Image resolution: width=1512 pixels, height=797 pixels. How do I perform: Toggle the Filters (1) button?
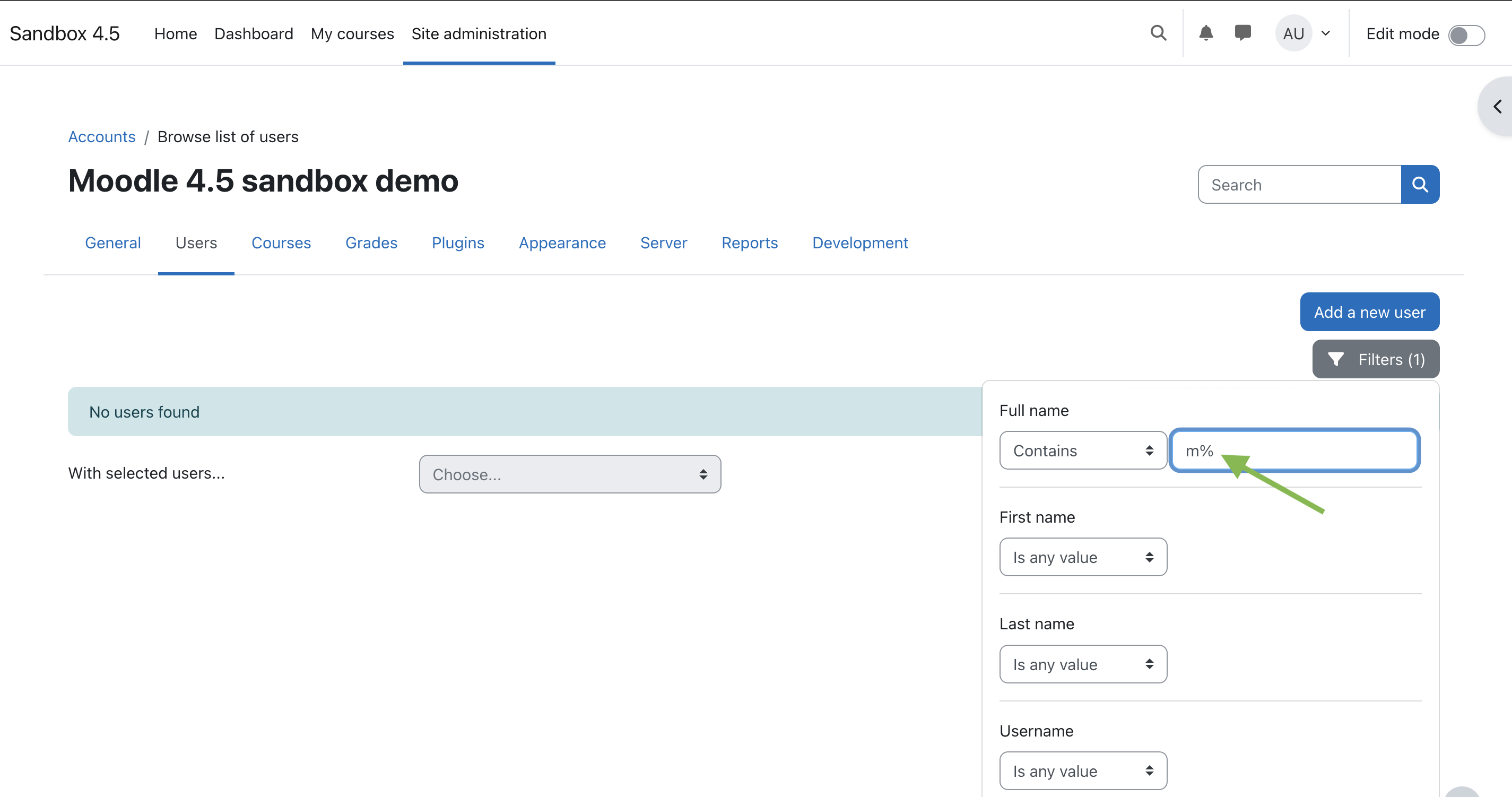tap(1376, 359)
